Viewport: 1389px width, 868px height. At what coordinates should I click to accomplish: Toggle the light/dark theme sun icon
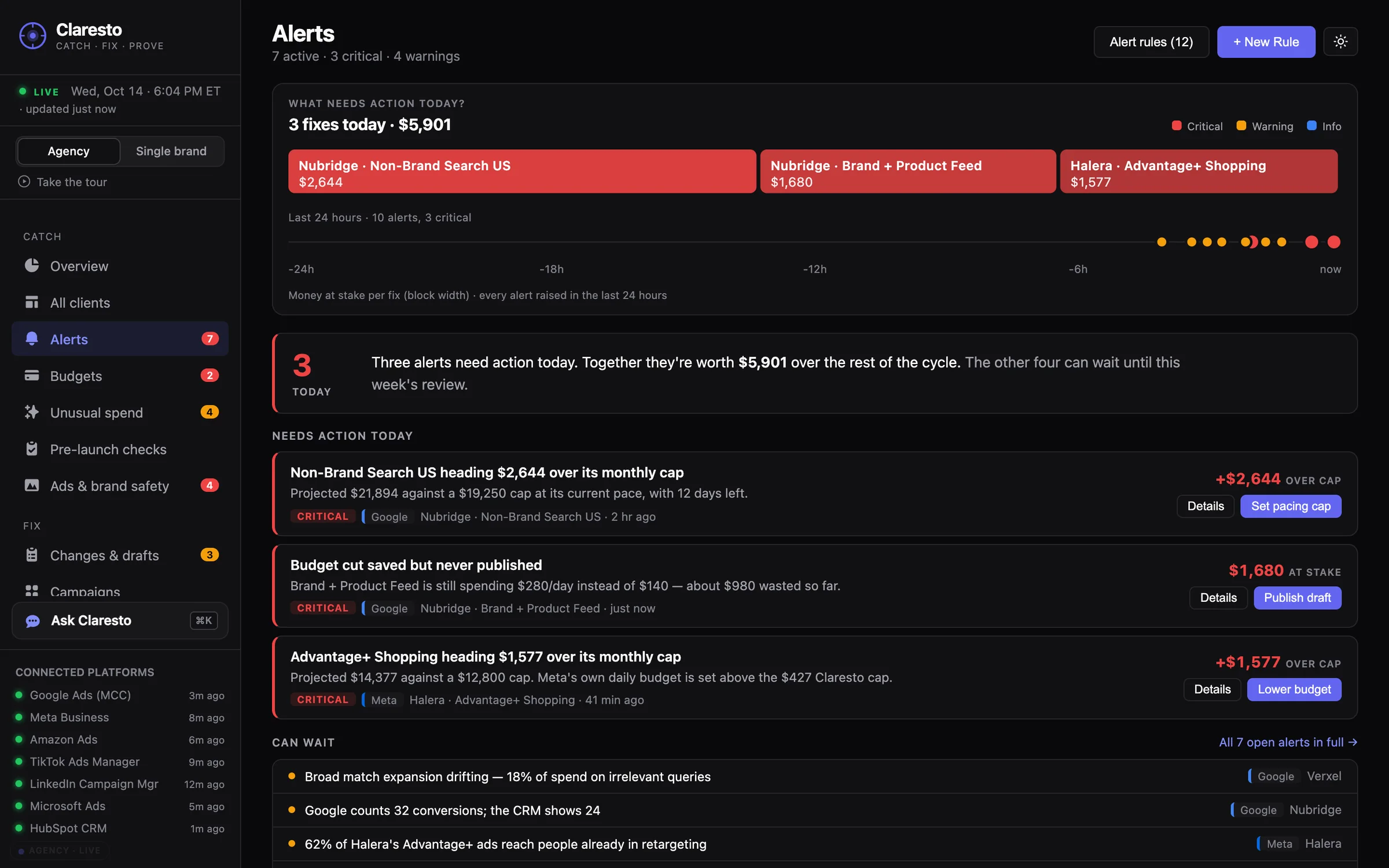[x=1340, y=42]
